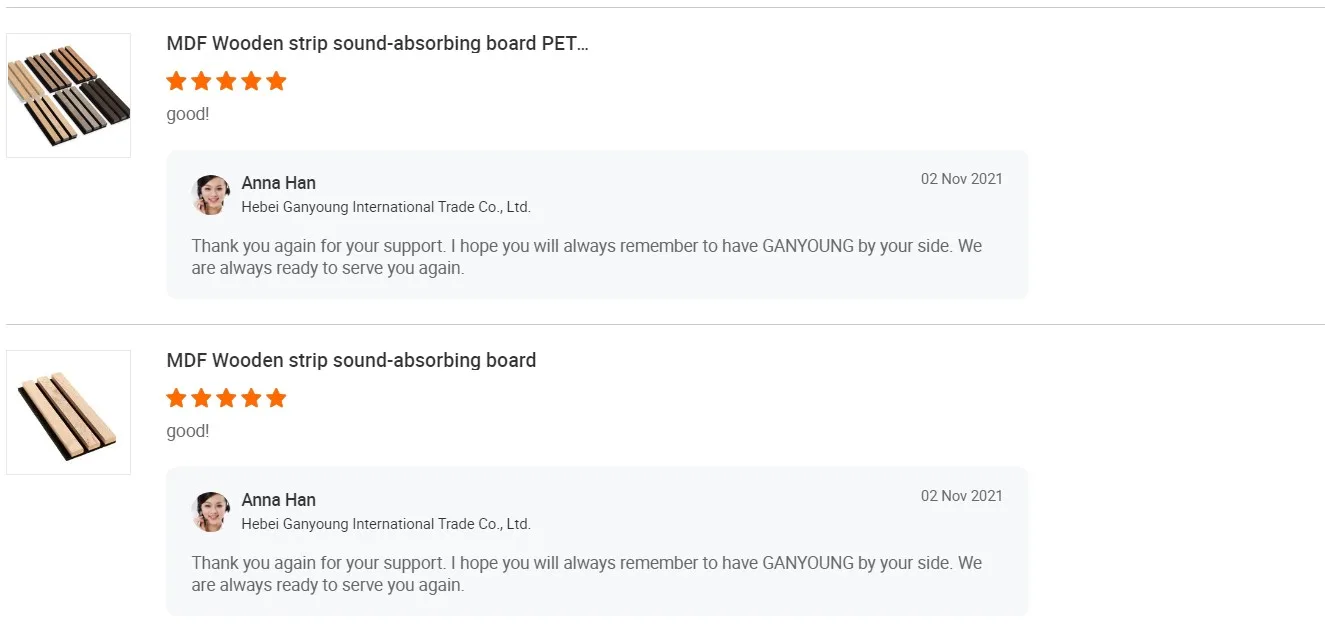
Task: Click the fifth star of the top review
Action: (x=276, y=81)
